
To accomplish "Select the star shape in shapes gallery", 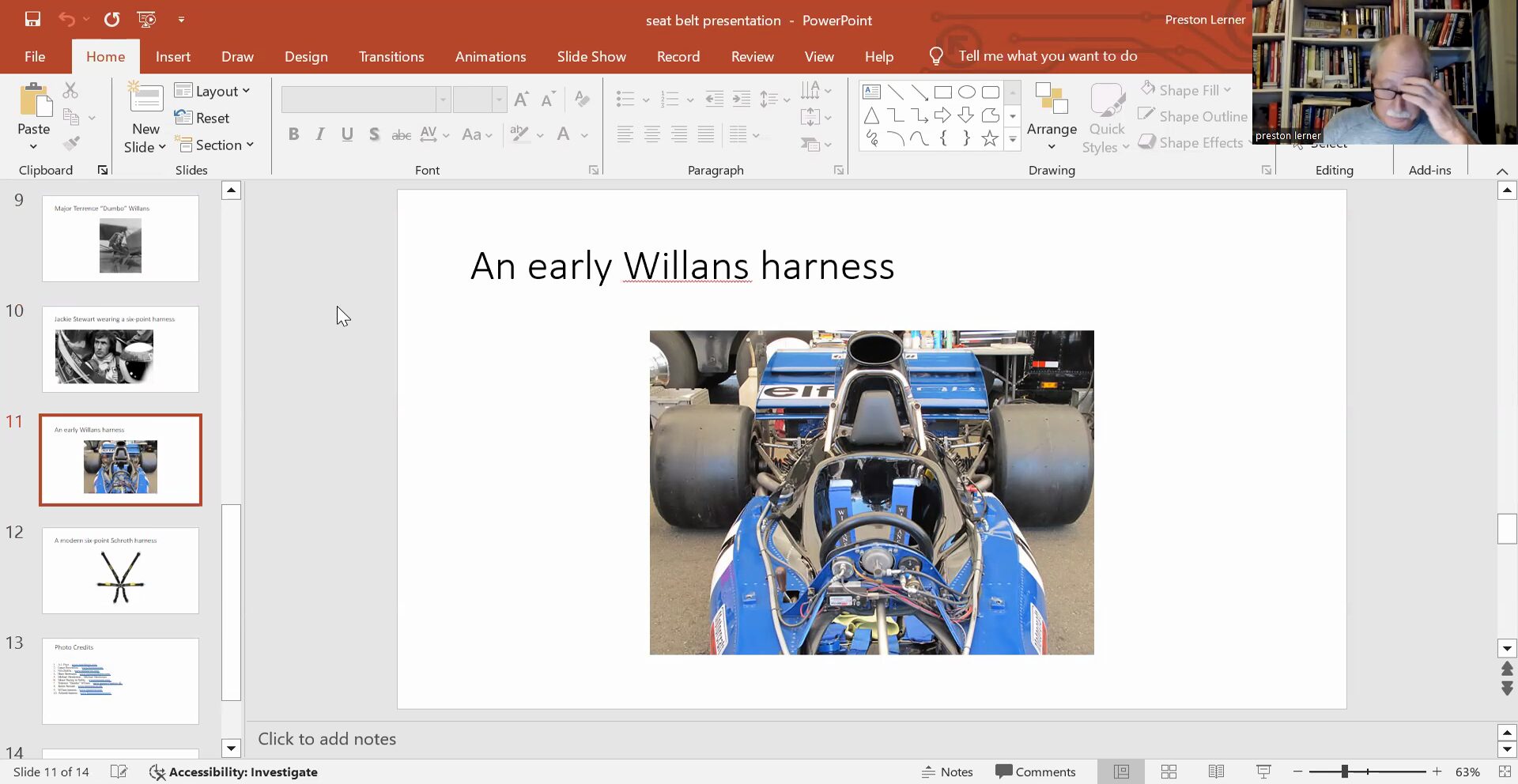I will 989,139.
